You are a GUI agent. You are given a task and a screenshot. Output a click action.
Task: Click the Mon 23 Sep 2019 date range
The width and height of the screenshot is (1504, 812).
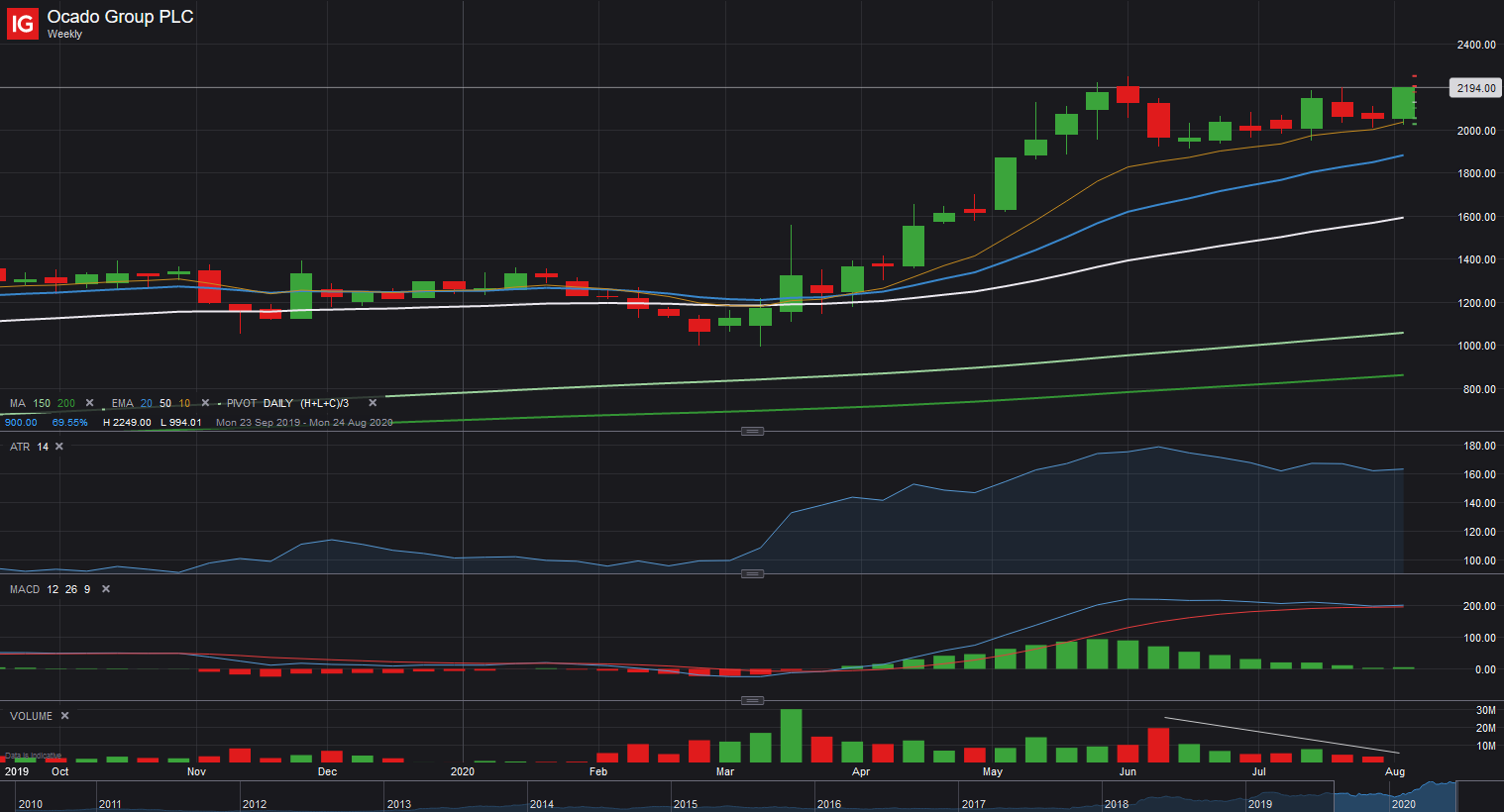tap(304, 423)
